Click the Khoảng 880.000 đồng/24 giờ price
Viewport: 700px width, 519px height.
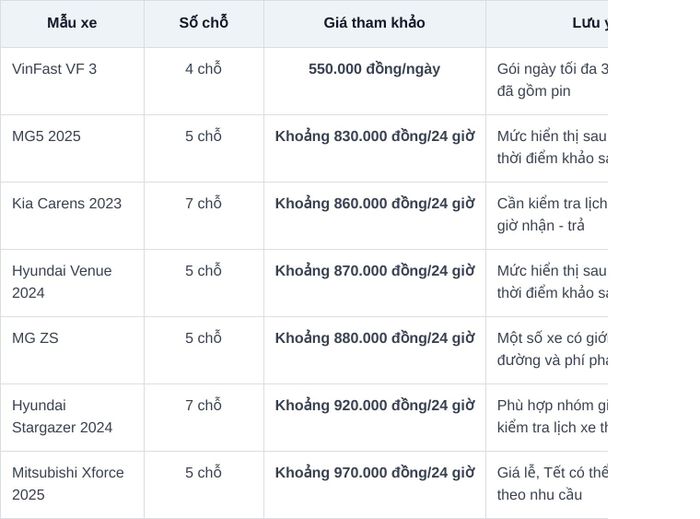click(374, 338)
